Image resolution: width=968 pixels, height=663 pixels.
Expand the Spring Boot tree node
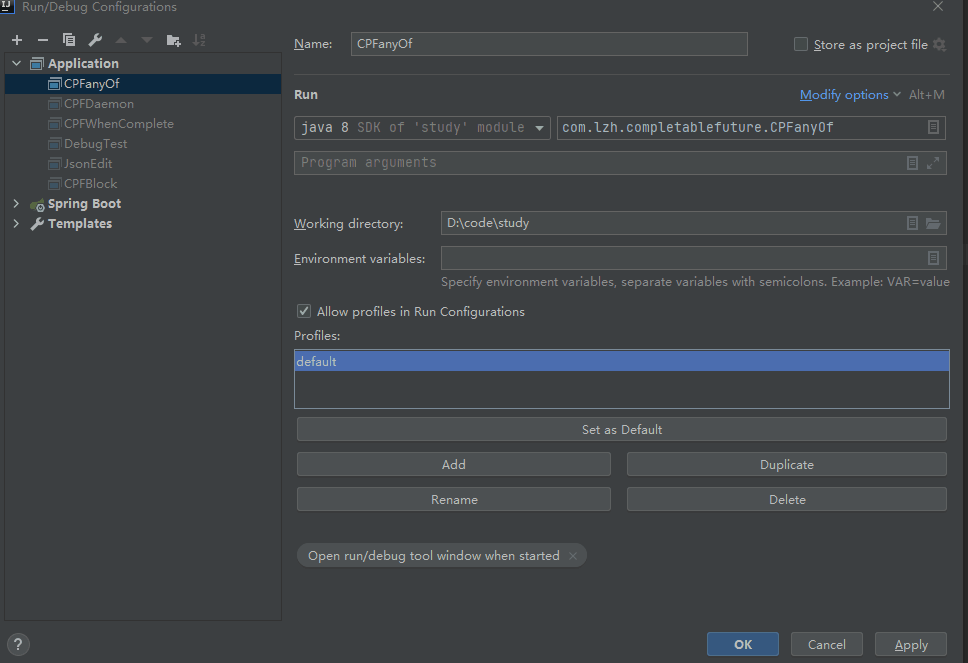point(16,204)
